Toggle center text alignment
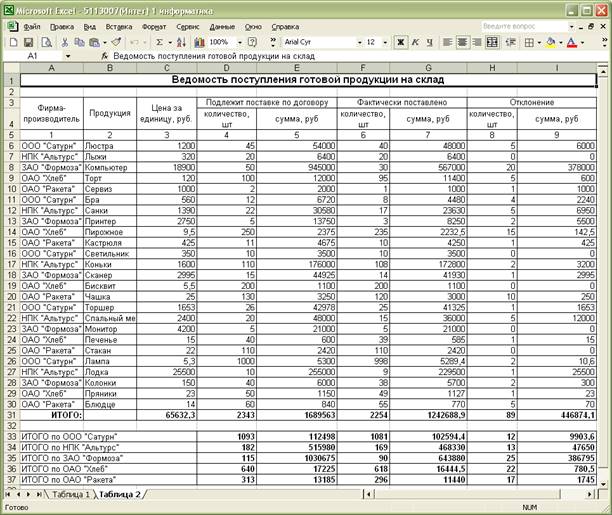This screenshot has width=612, height=515. (462, 42)
